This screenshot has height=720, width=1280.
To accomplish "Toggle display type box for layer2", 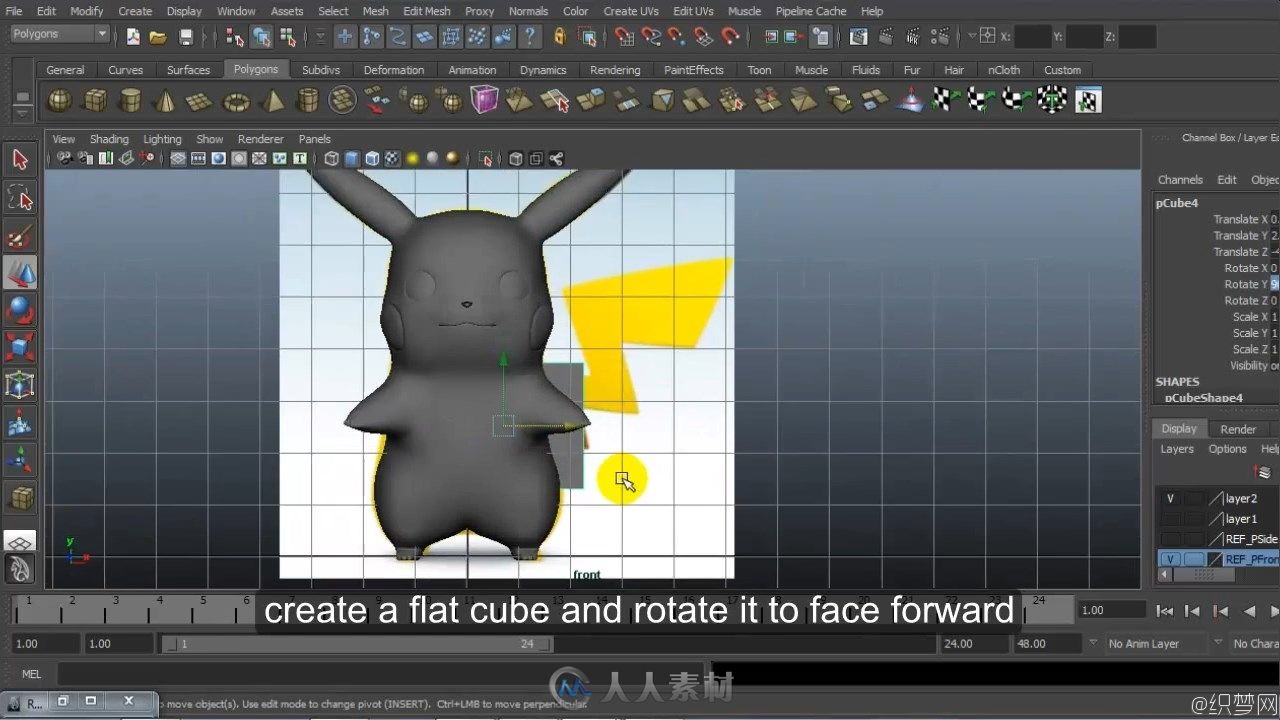I will pos(1194,498).
